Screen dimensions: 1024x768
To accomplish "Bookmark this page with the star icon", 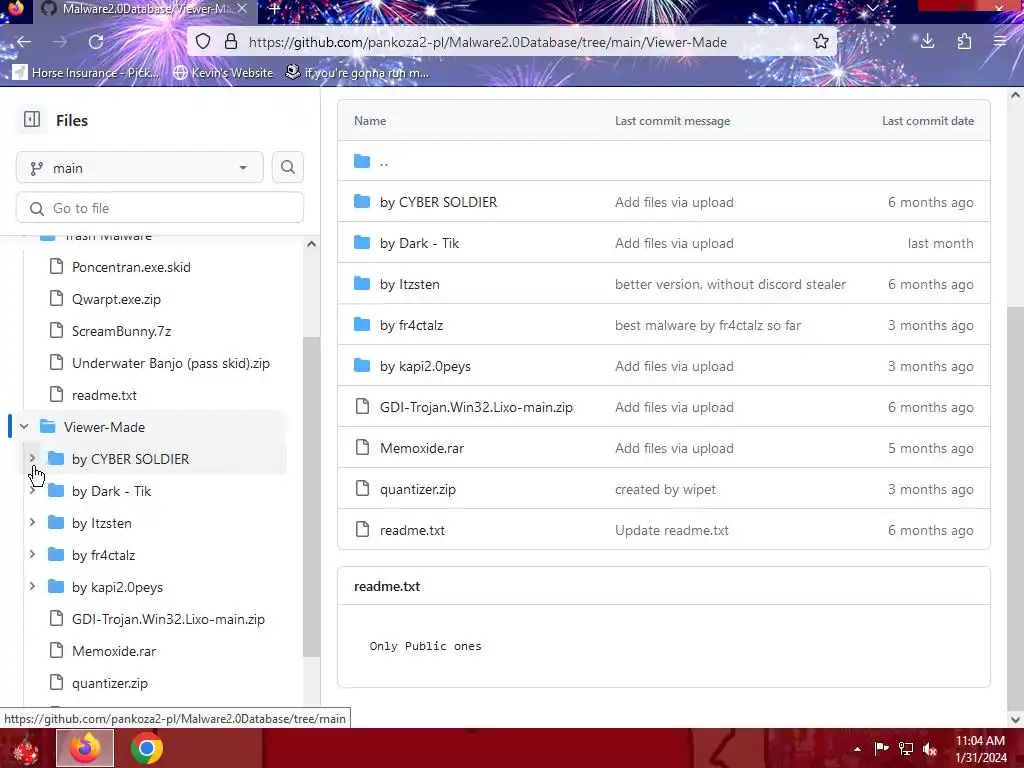I will tap(820, 42).
